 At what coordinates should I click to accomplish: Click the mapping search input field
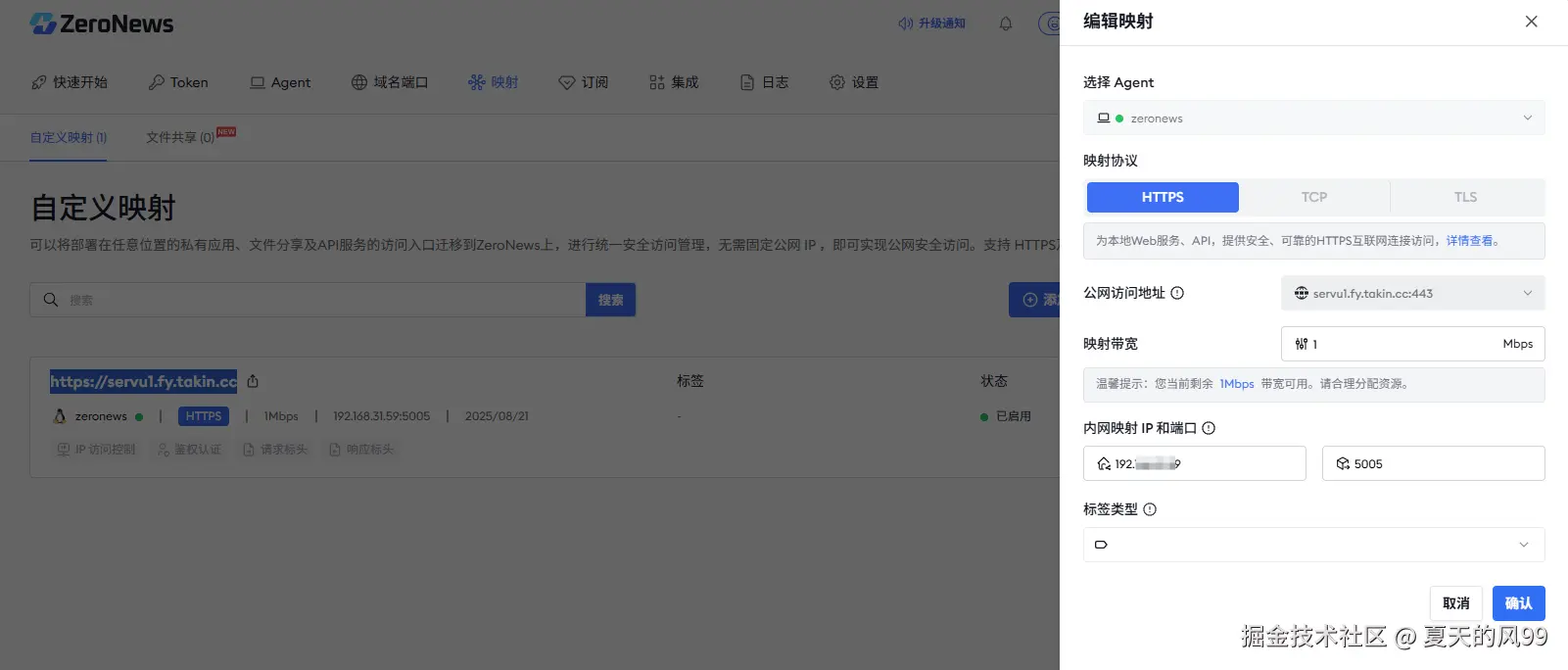(x=308, y=300)
